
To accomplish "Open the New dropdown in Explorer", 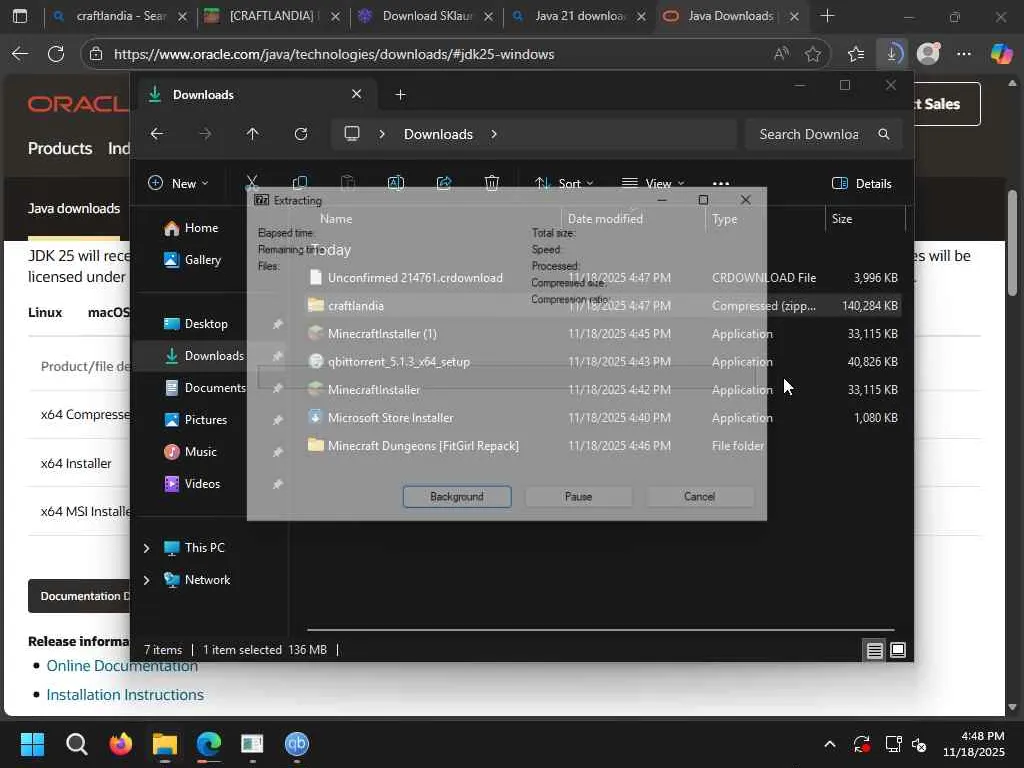I will pos(178,184).
